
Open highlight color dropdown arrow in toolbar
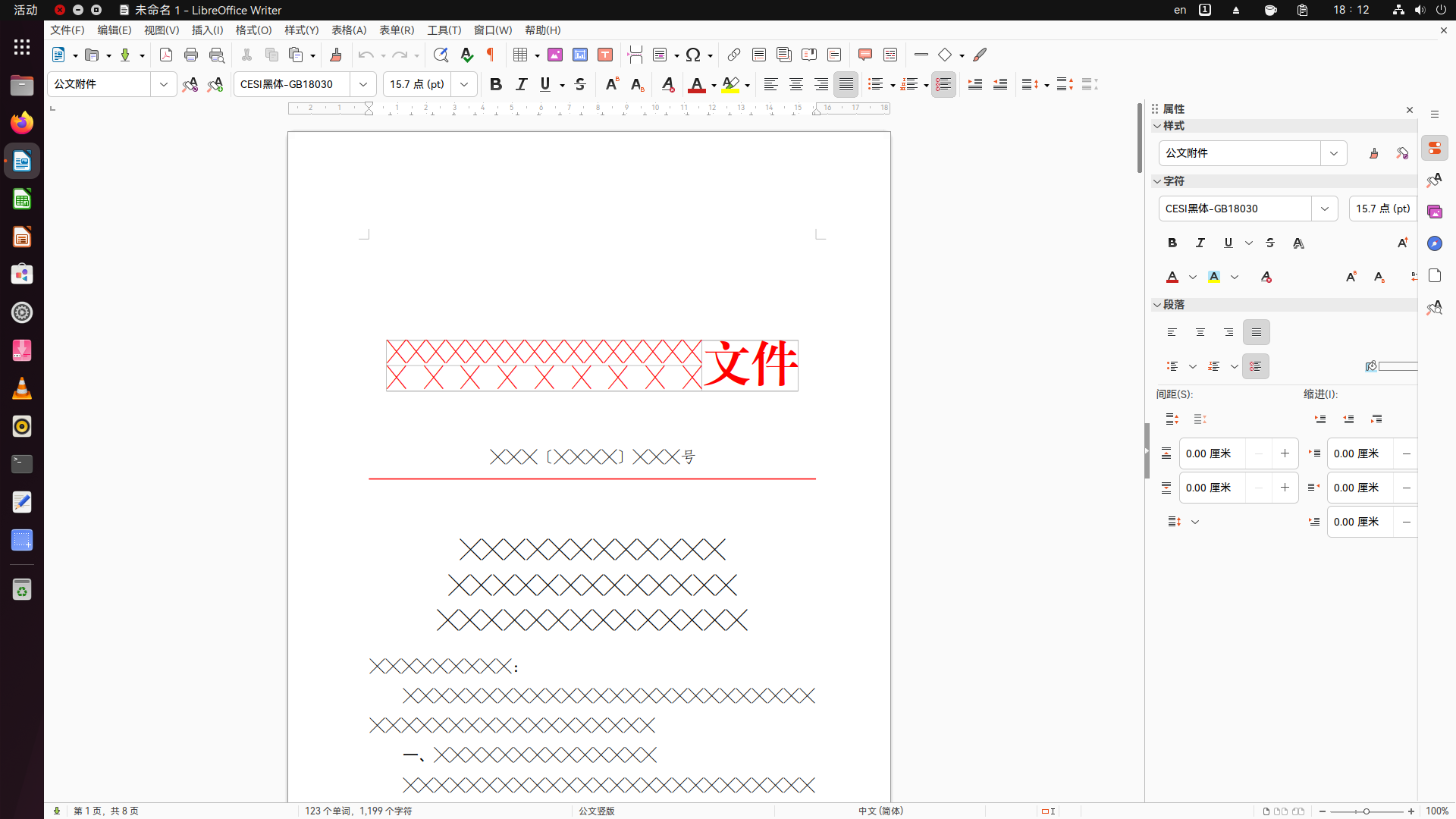747,85
